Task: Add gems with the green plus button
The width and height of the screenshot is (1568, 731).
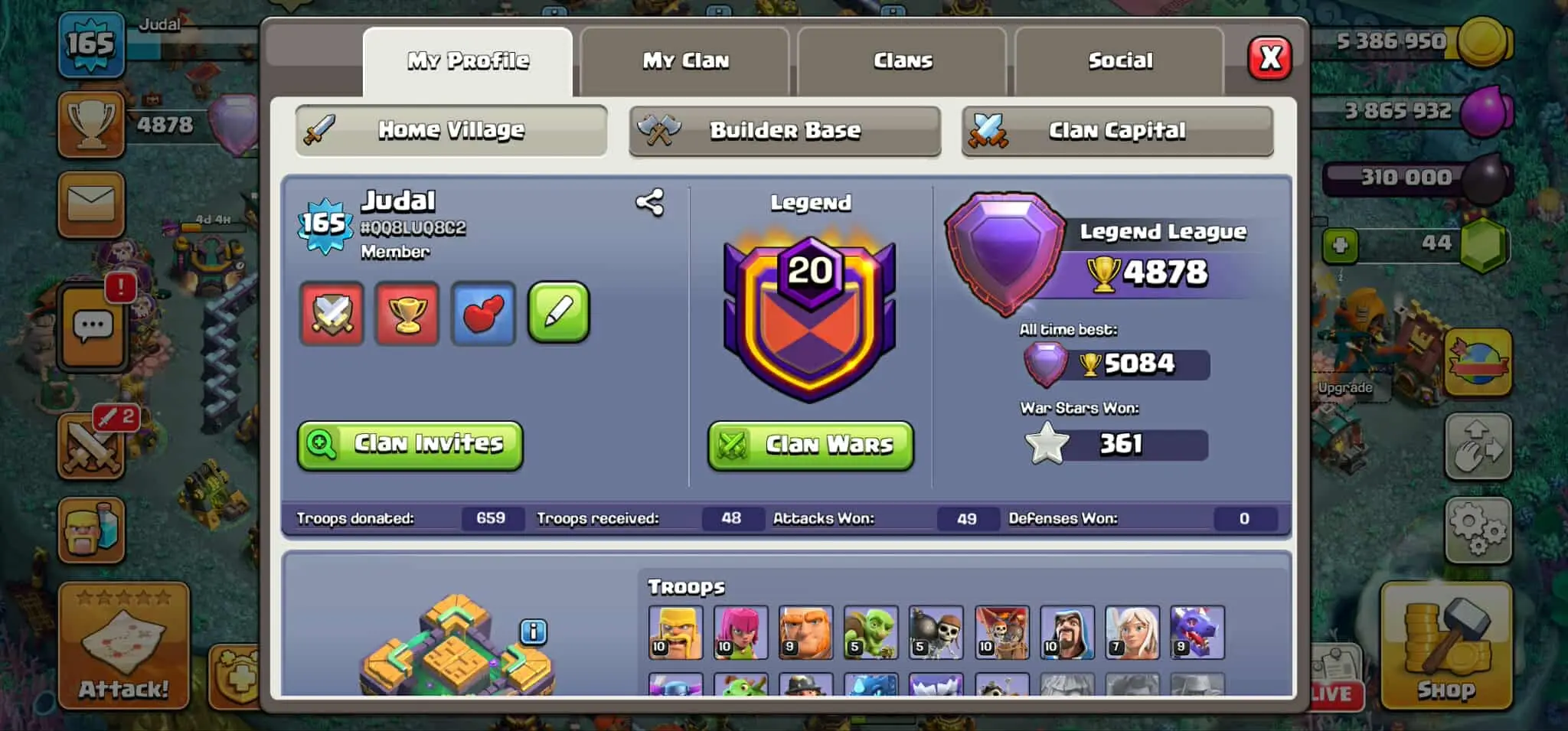Action: (1340, 246)
